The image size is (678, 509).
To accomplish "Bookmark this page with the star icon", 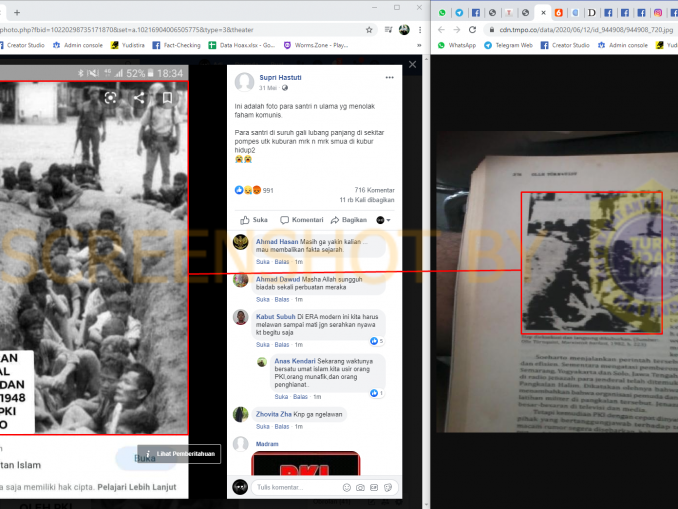I will (x=369, y=30).
